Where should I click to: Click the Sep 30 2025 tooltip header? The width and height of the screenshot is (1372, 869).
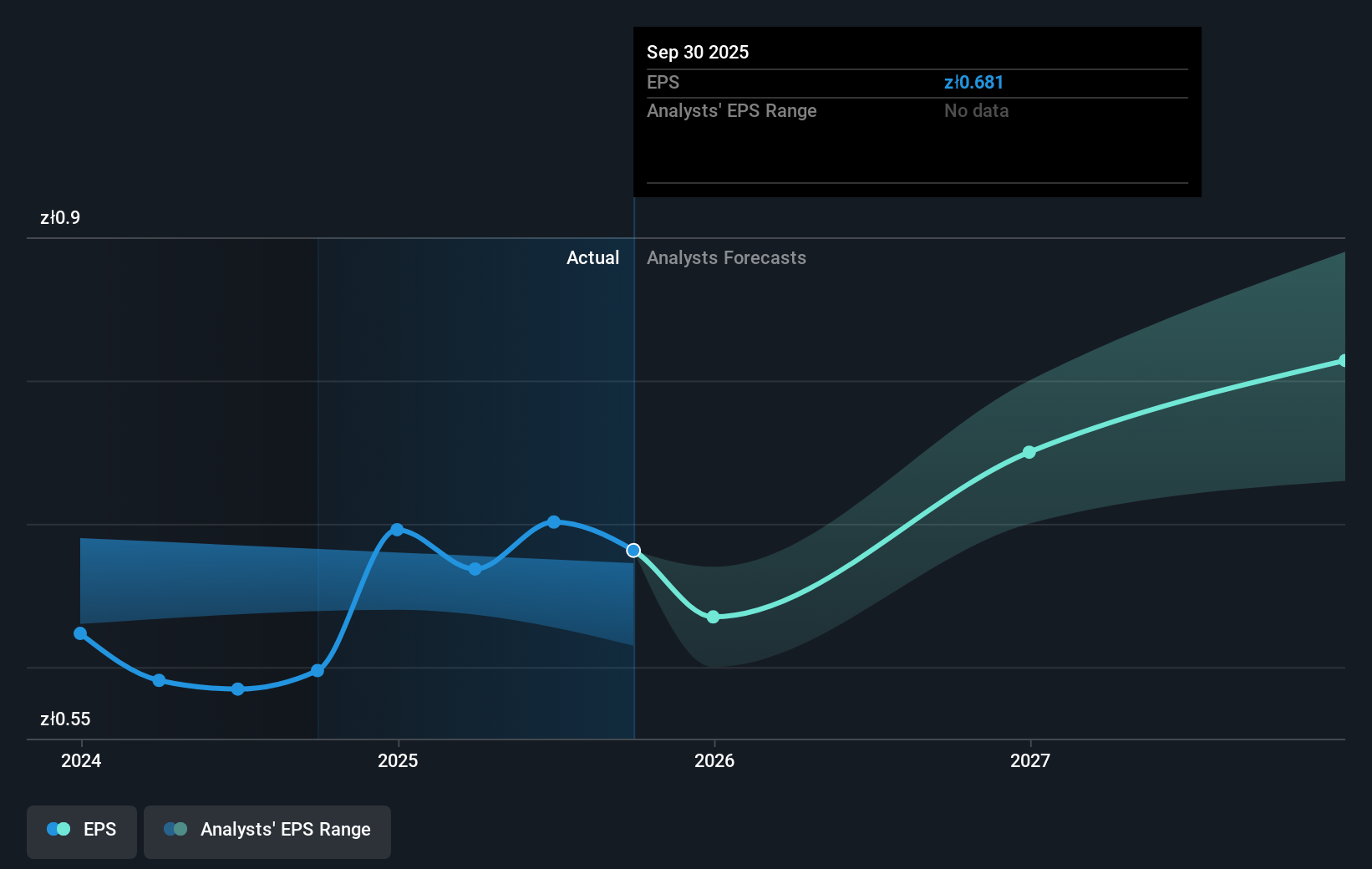click(697, 52)
